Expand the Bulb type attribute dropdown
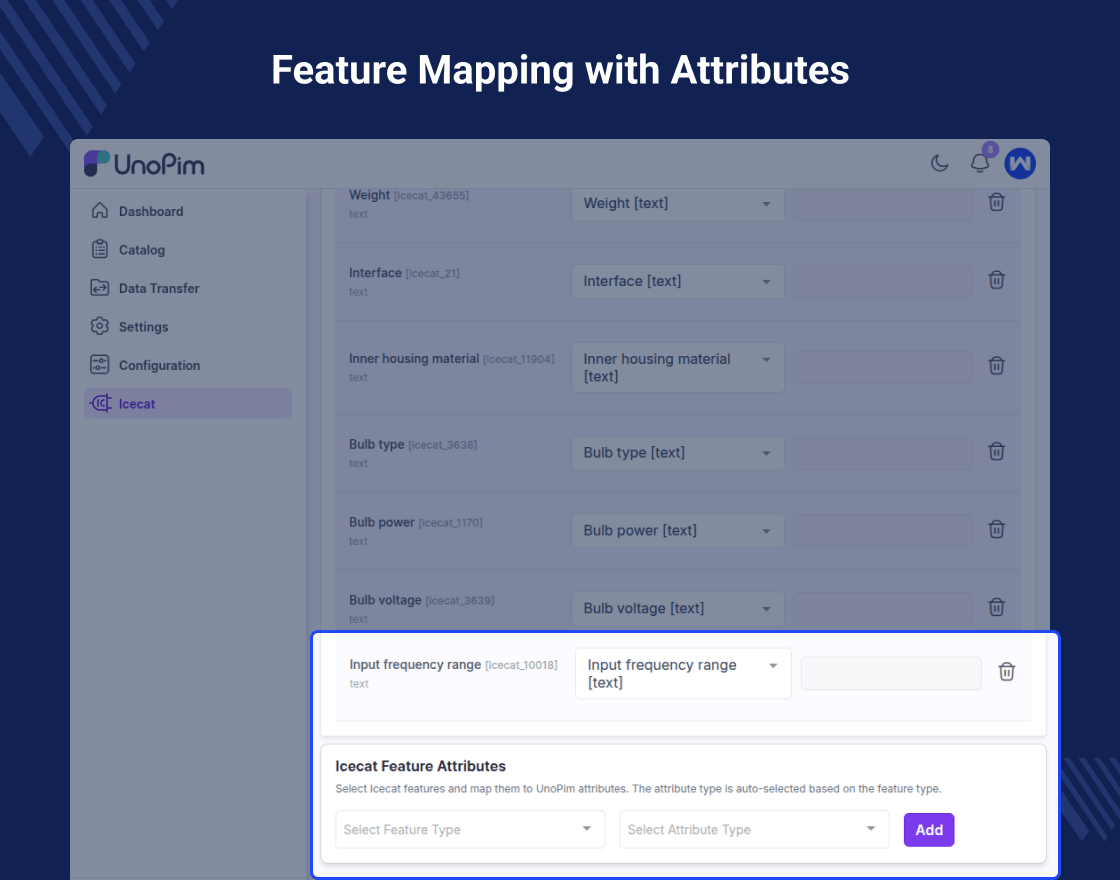 678,452
